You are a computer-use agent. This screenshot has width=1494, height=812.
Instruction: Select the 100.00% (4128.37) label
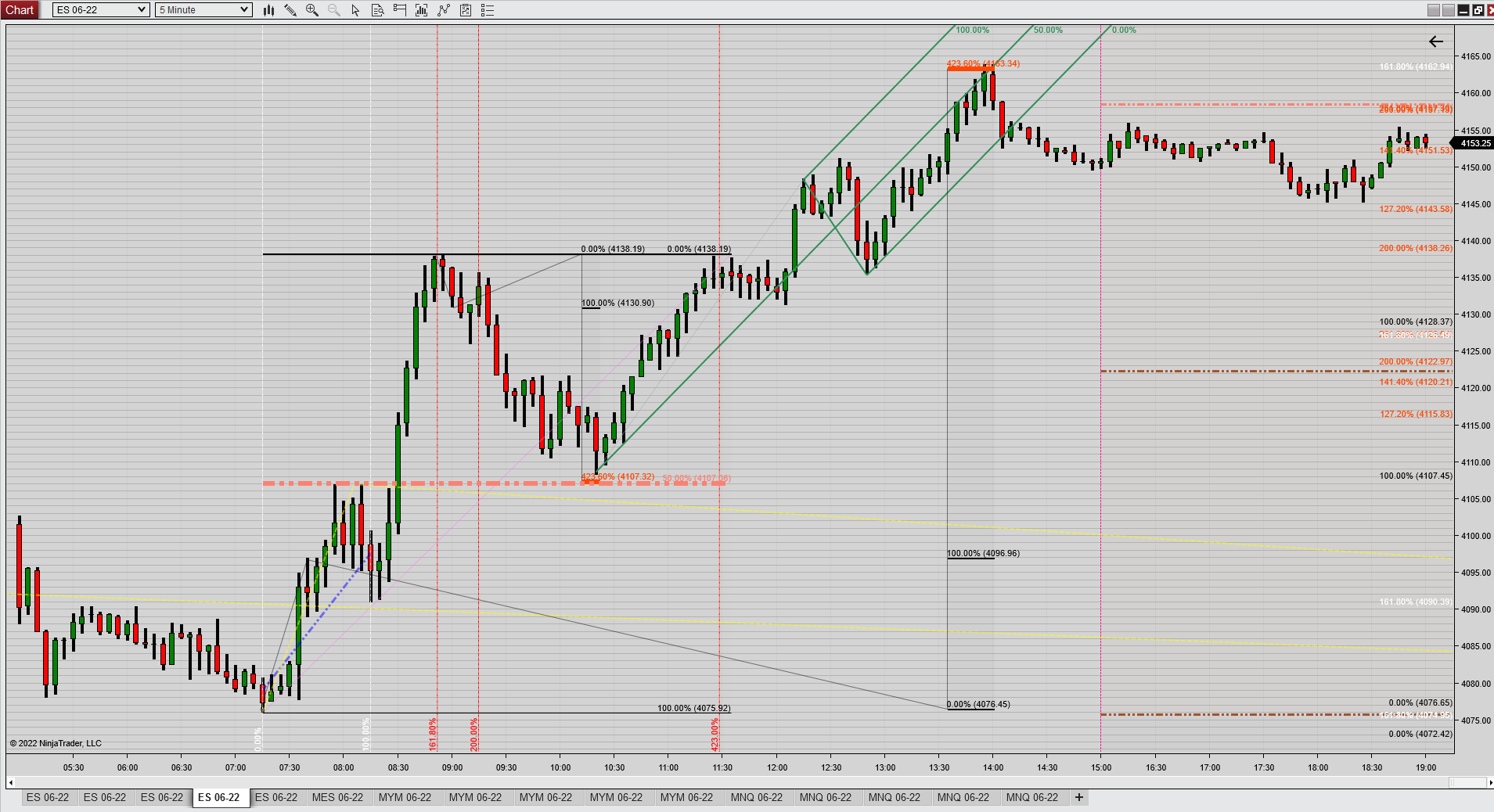1416,322
